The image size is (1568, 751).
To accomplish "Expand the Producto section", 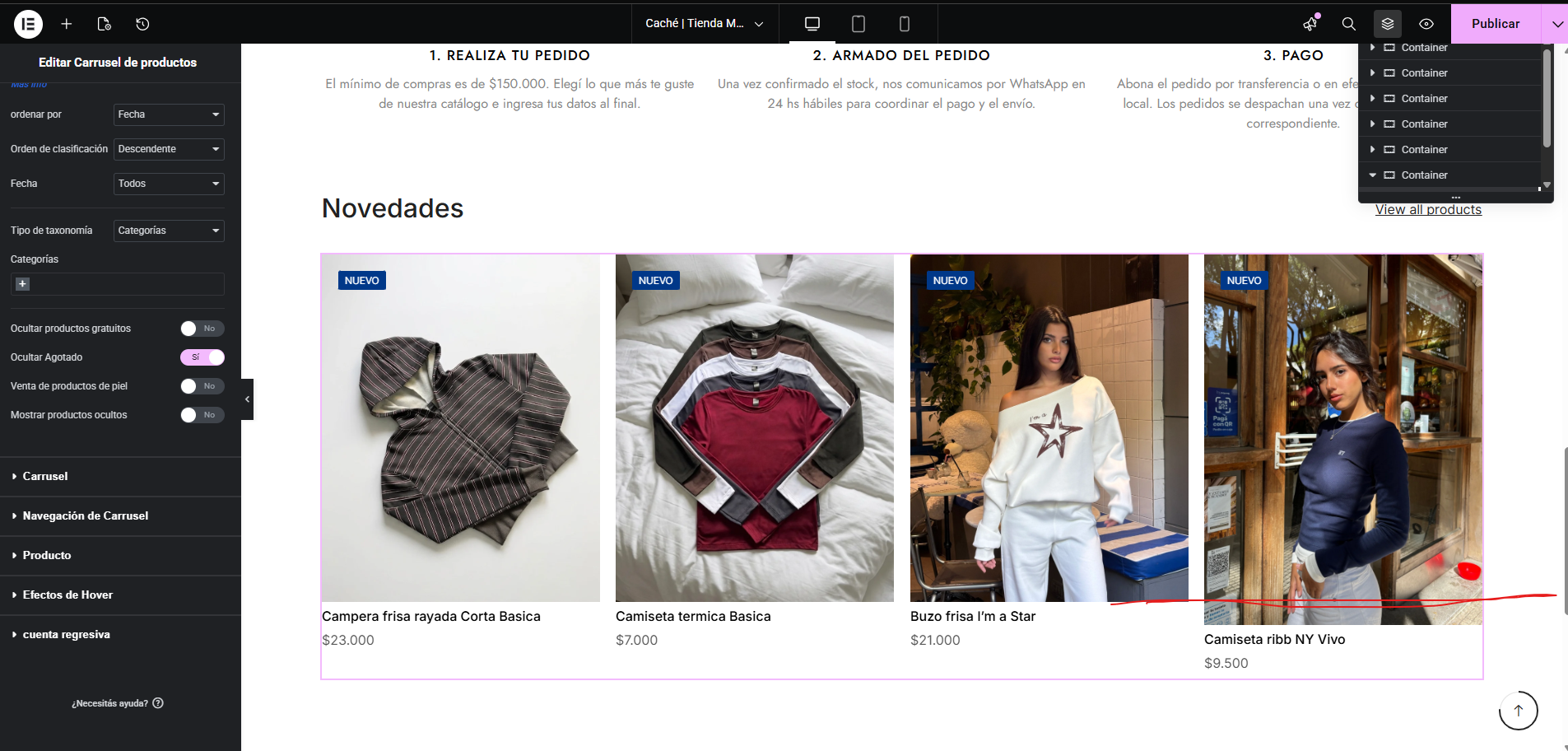I will pos(120,556).
